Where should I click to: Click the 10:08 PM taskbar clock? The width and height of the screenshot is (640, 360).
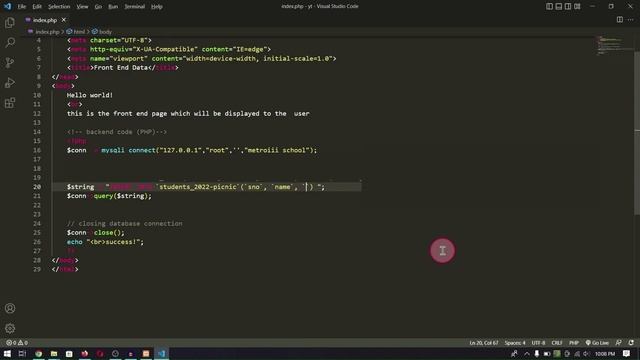pyautogui.click(x=605, y=354)
